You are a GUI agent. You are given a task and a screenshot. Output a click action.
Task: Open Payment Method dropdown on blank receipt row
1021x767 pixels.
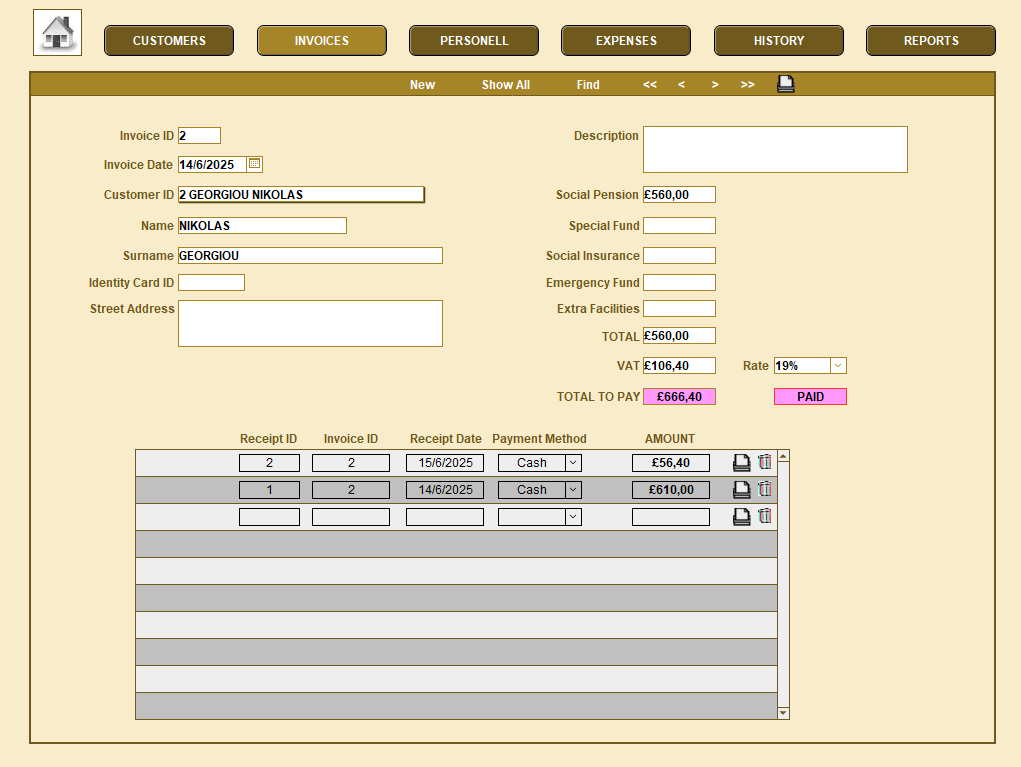[x=573, y=517]
